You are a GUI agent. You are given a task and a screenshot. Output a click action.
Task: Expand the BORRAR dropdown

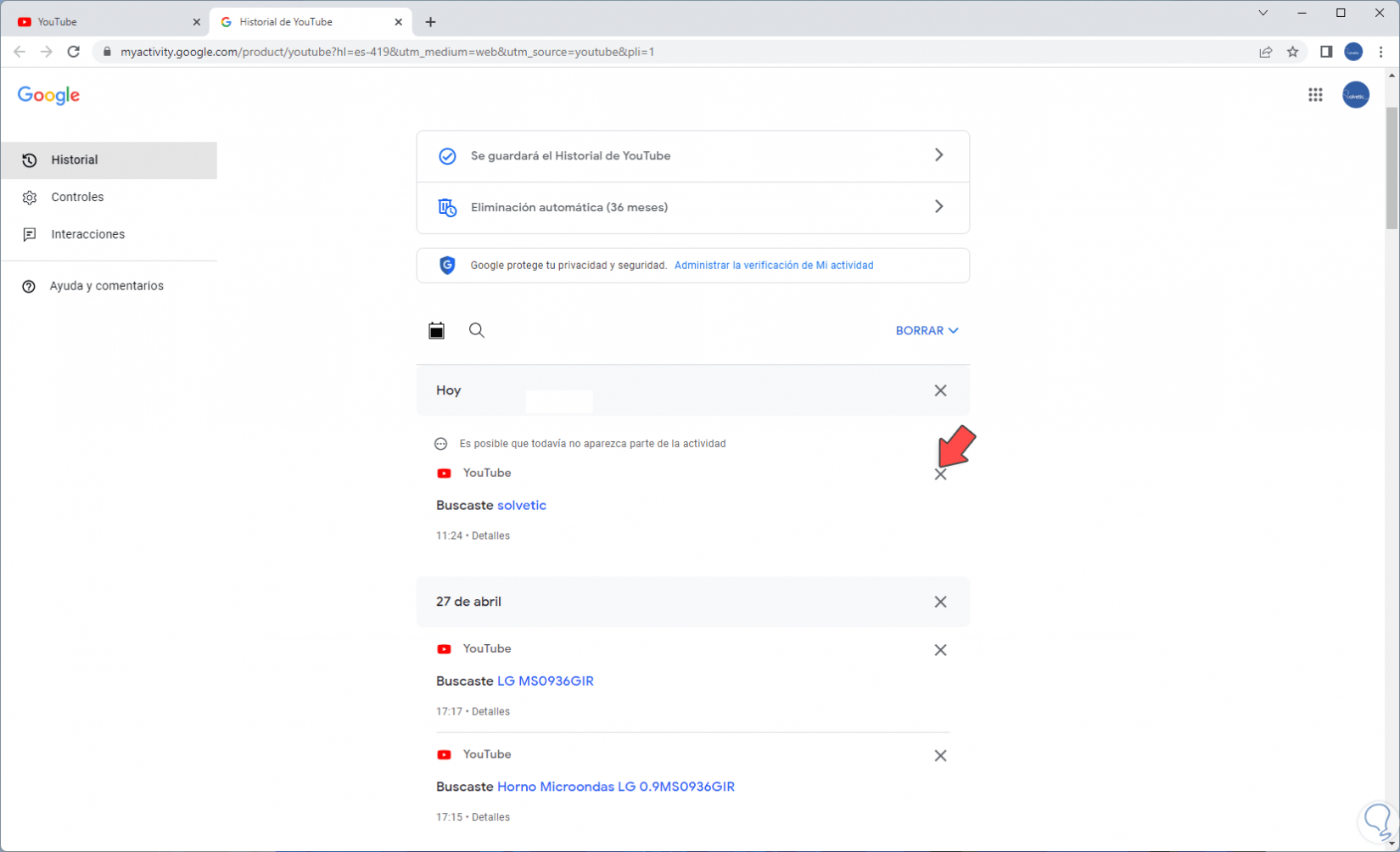coord(927,331)
